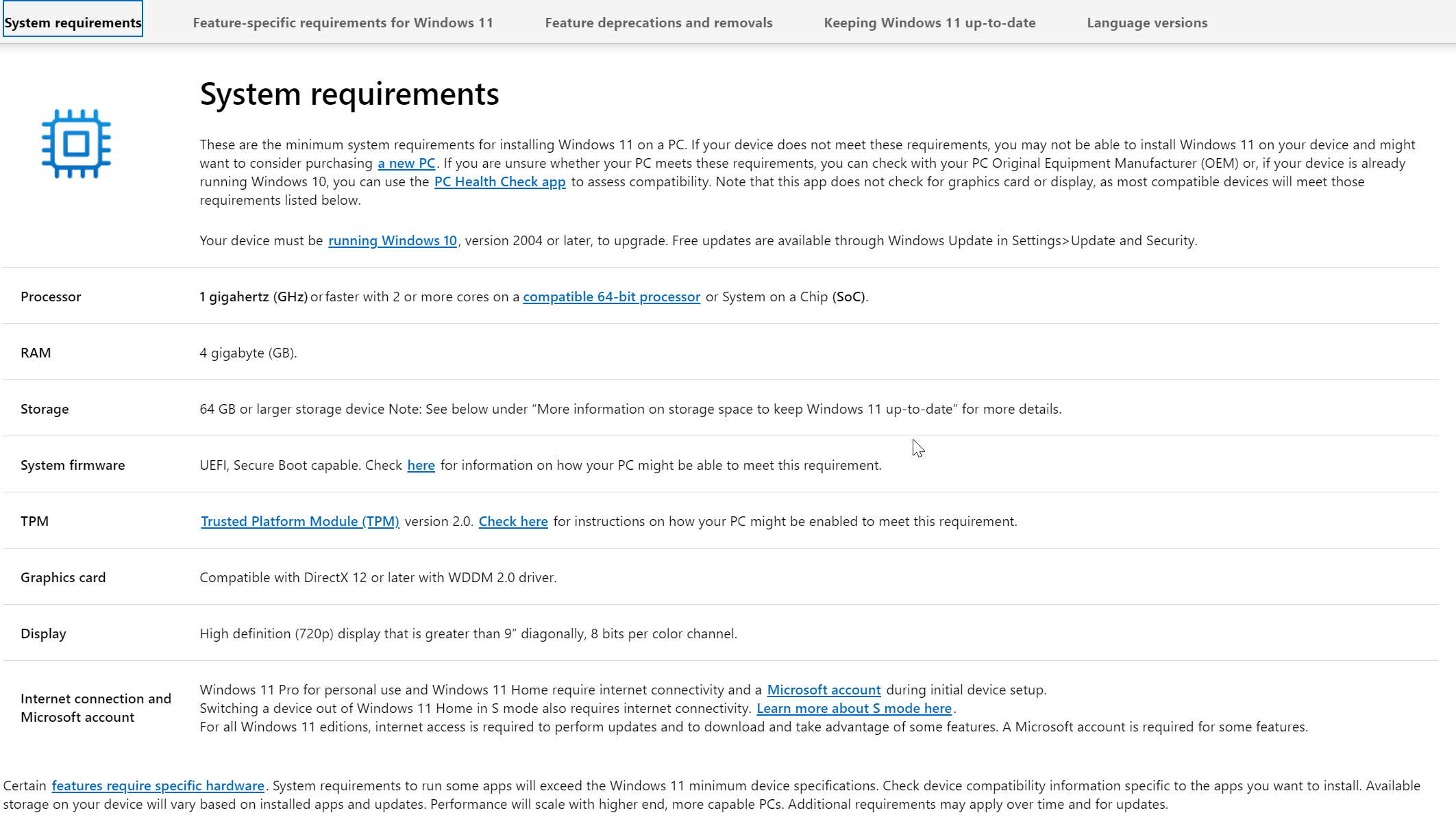
Task: Click the Processor row label
Action: (51, 297)
